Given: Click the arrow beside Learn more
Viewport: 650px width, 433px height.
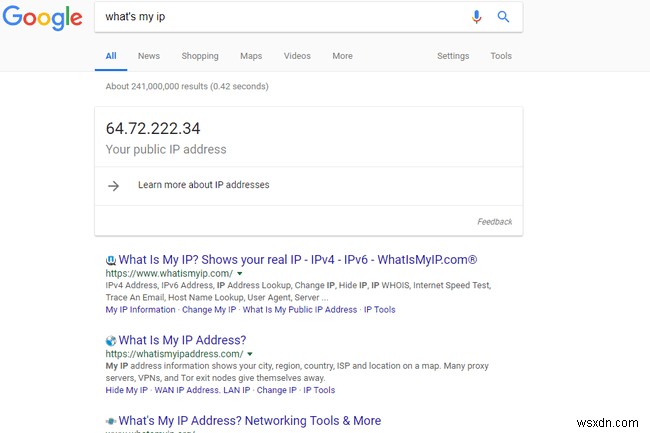Looking at the screenshot, I should (x=113, y=185).
